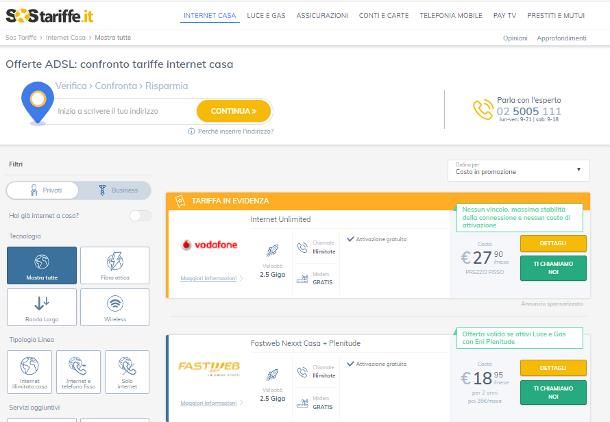The width and height of the screenshot is (610, 422).
Task: Click Dettagli for Fastweb offer
Action: click(553, 368)
